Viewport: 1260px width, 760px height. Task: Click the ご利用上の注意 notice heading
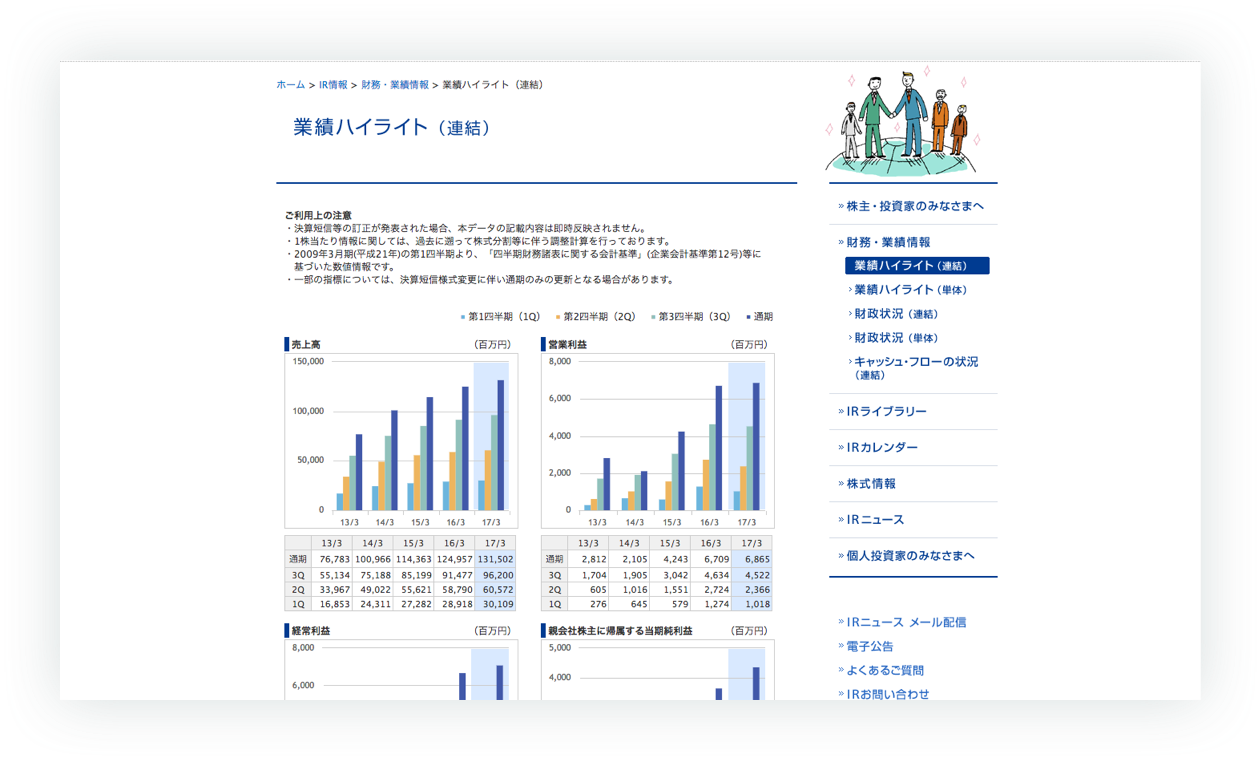[x=318, y=215]
